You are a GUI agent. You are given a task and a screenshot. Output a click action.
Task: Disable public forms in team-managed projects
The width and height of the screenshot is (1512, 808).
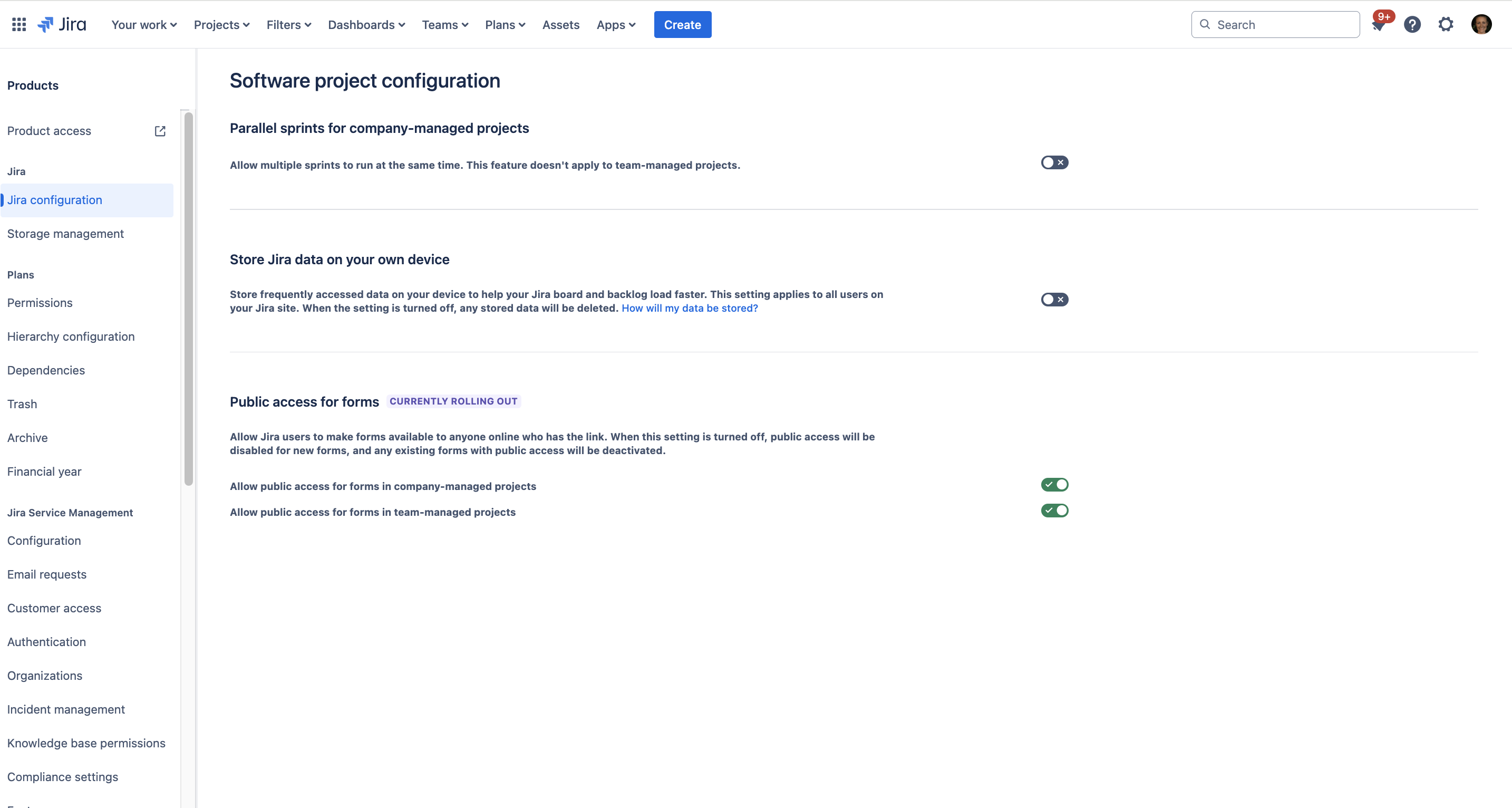[1054, 511]
